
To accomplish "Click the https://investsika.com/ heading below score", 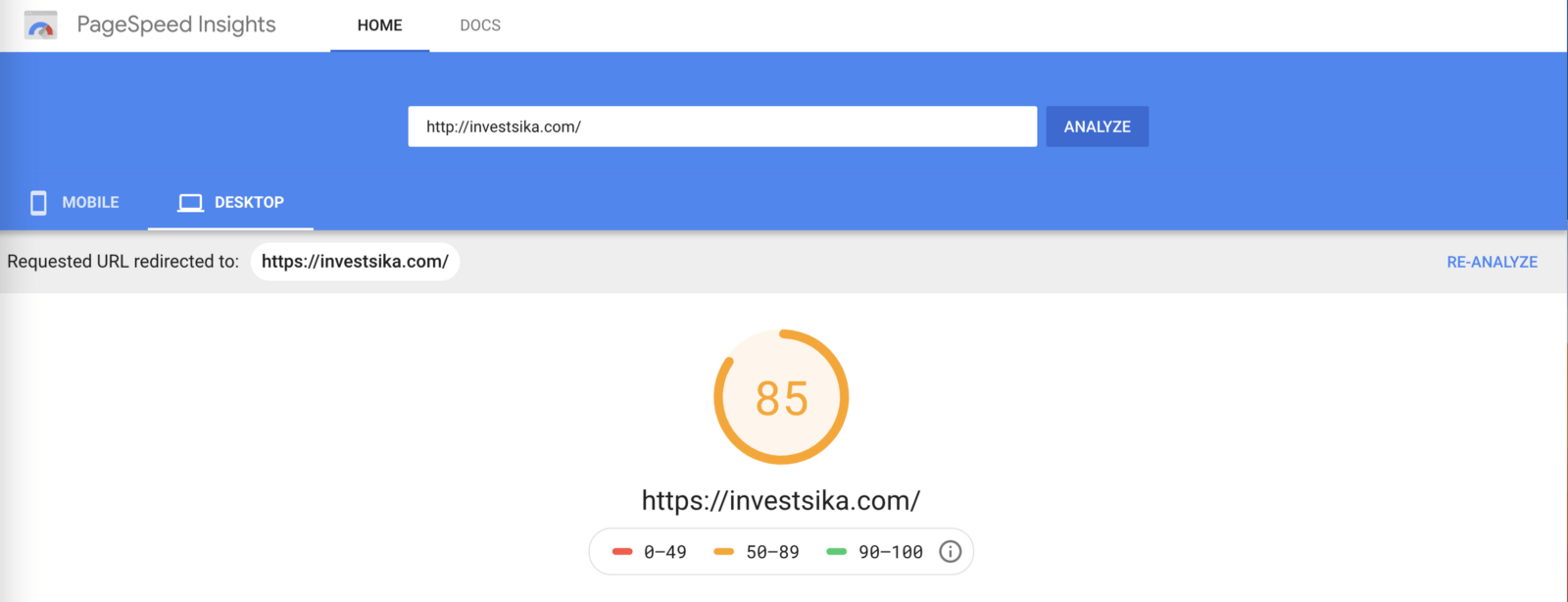I will tap(781, 500).
